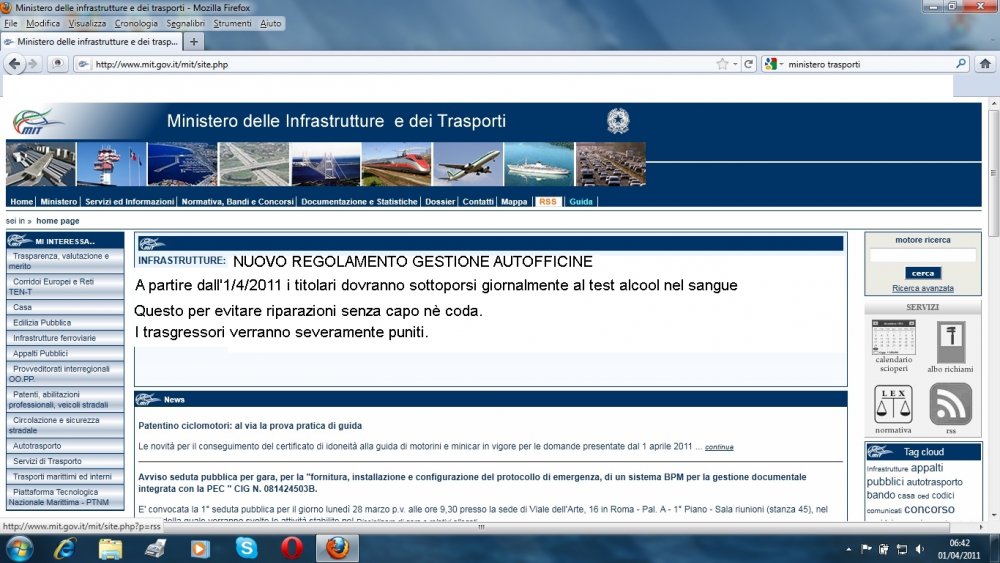1000x563 pixels.
Task: Switch to Firefox taskbar button
Action: click(337, 548)
